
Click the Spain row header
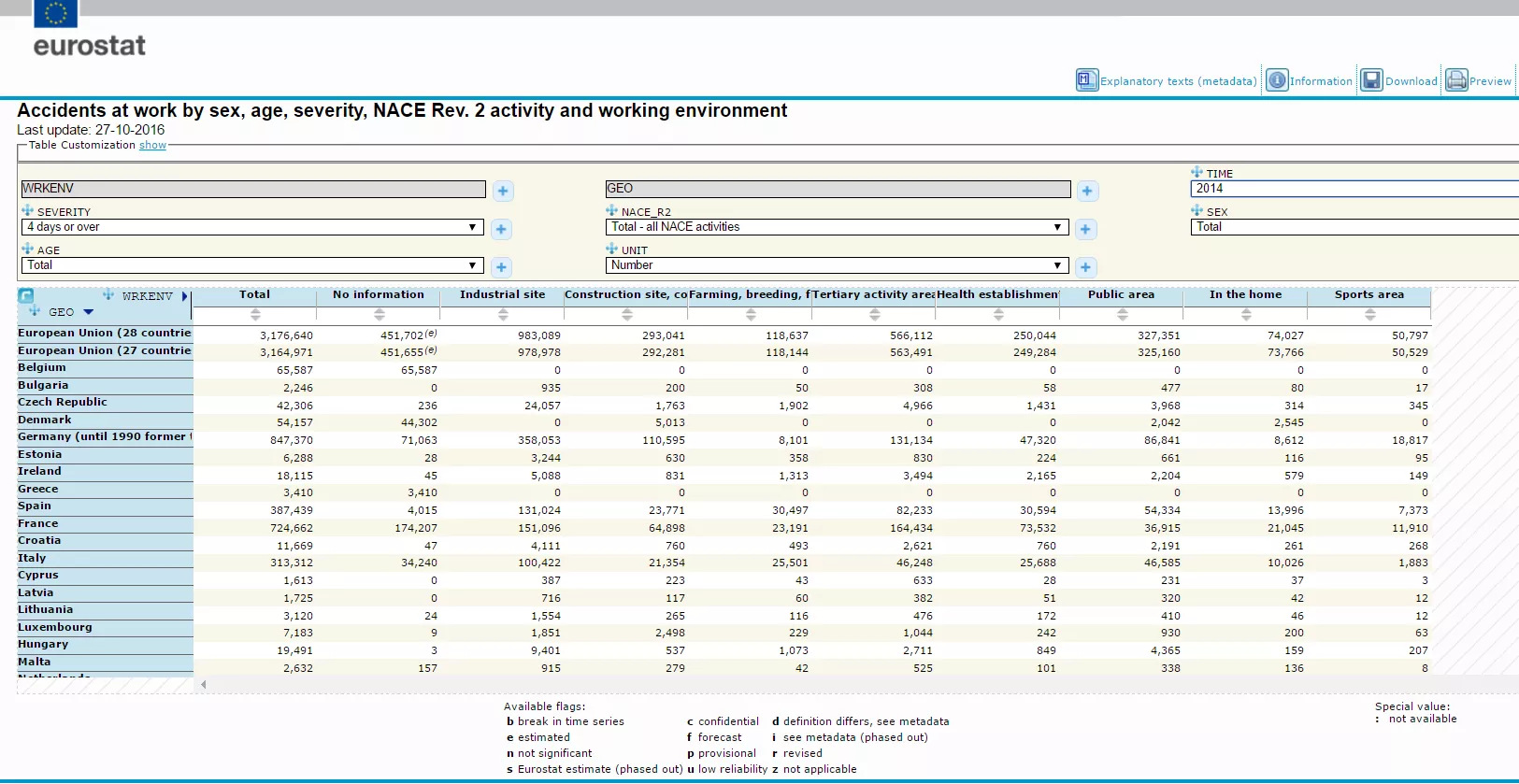(105, 506)
